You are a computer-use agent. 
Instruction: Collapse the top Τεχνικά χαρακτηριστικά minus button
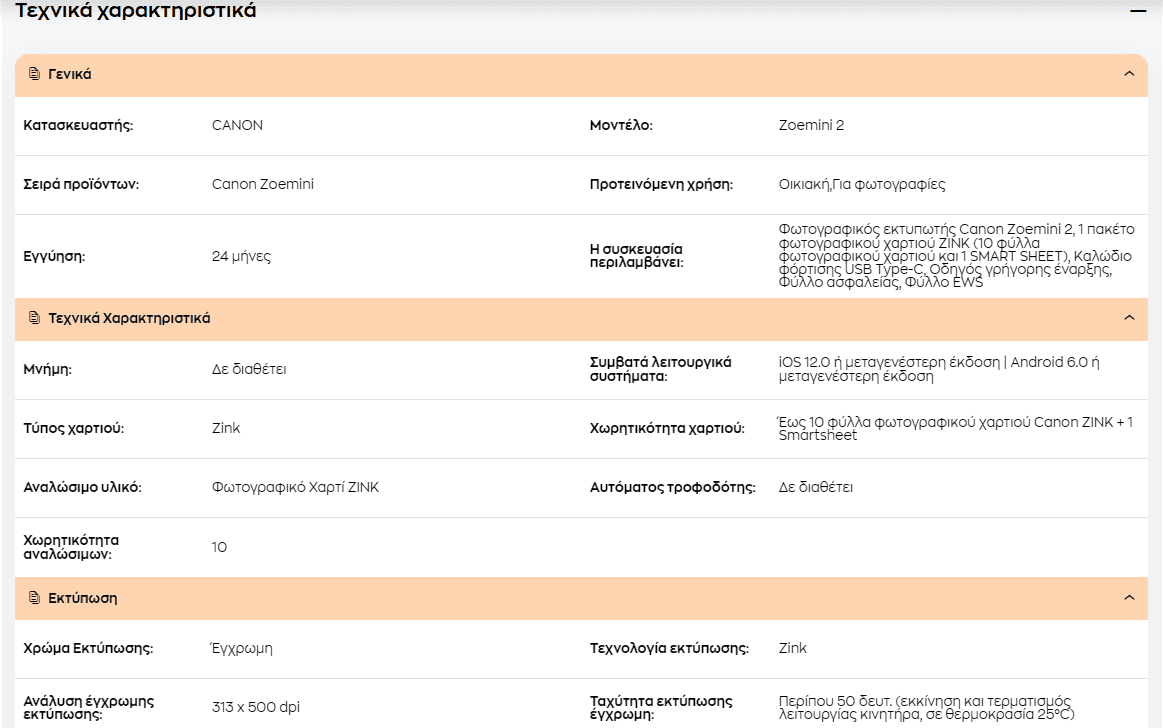pyautogui.click(x=1138, y=10)
